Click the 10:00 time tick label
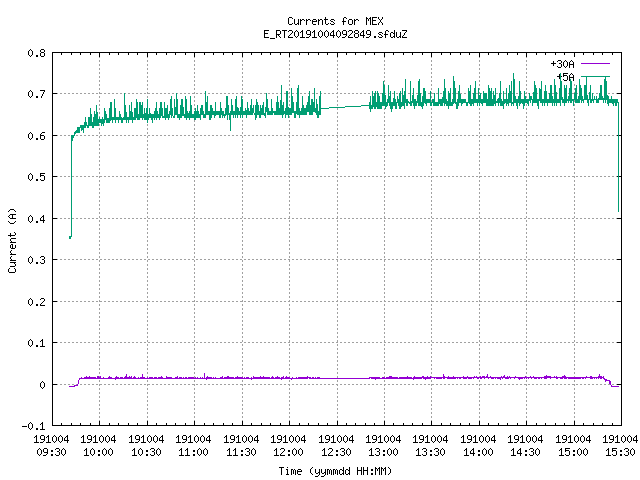Image resolution: width=640 pixels, height=480 pixels. coord(98,452)
